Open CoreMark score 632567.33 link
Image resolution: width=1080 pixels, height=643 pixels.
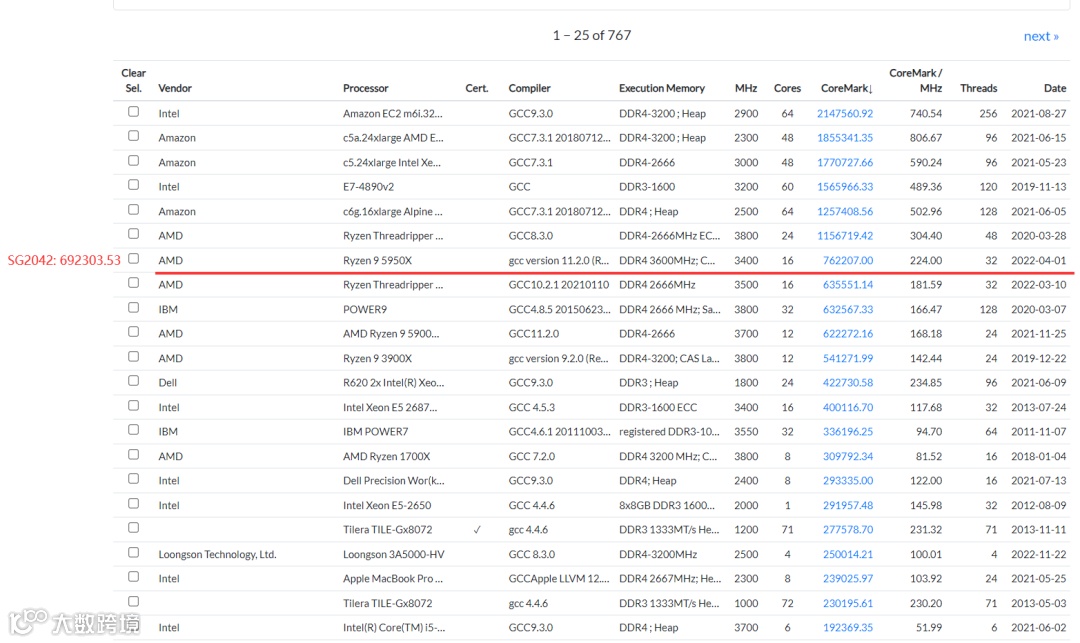(848, 309)
